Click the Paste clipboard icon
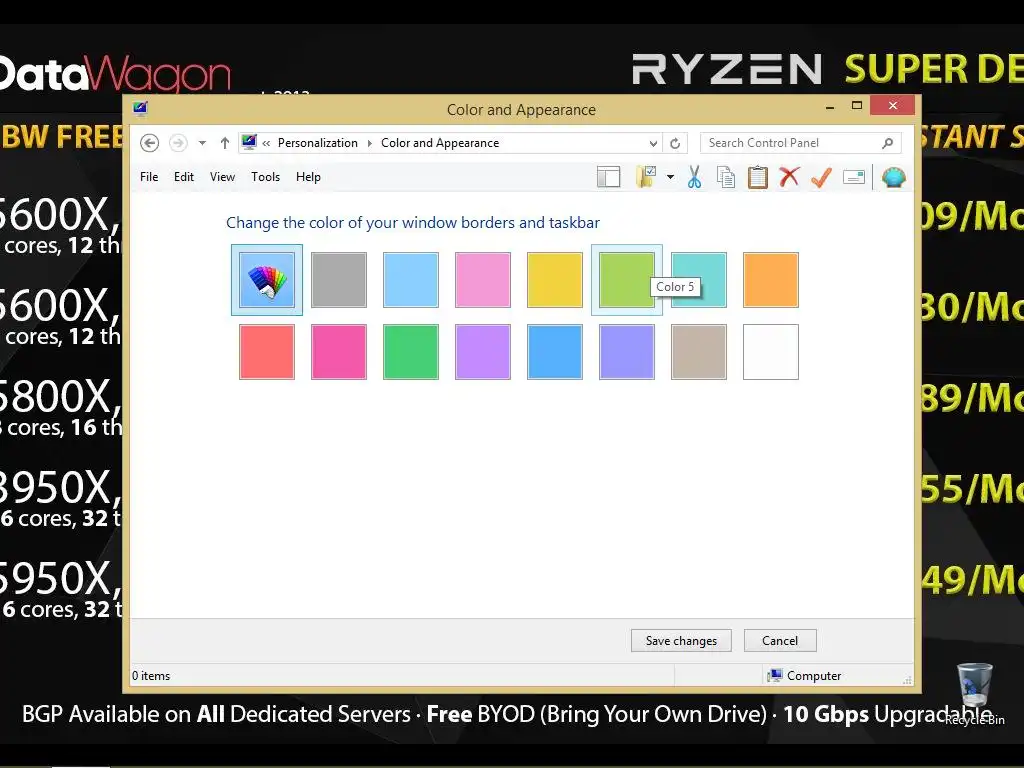1024x768 pixels. pos(758,177)
